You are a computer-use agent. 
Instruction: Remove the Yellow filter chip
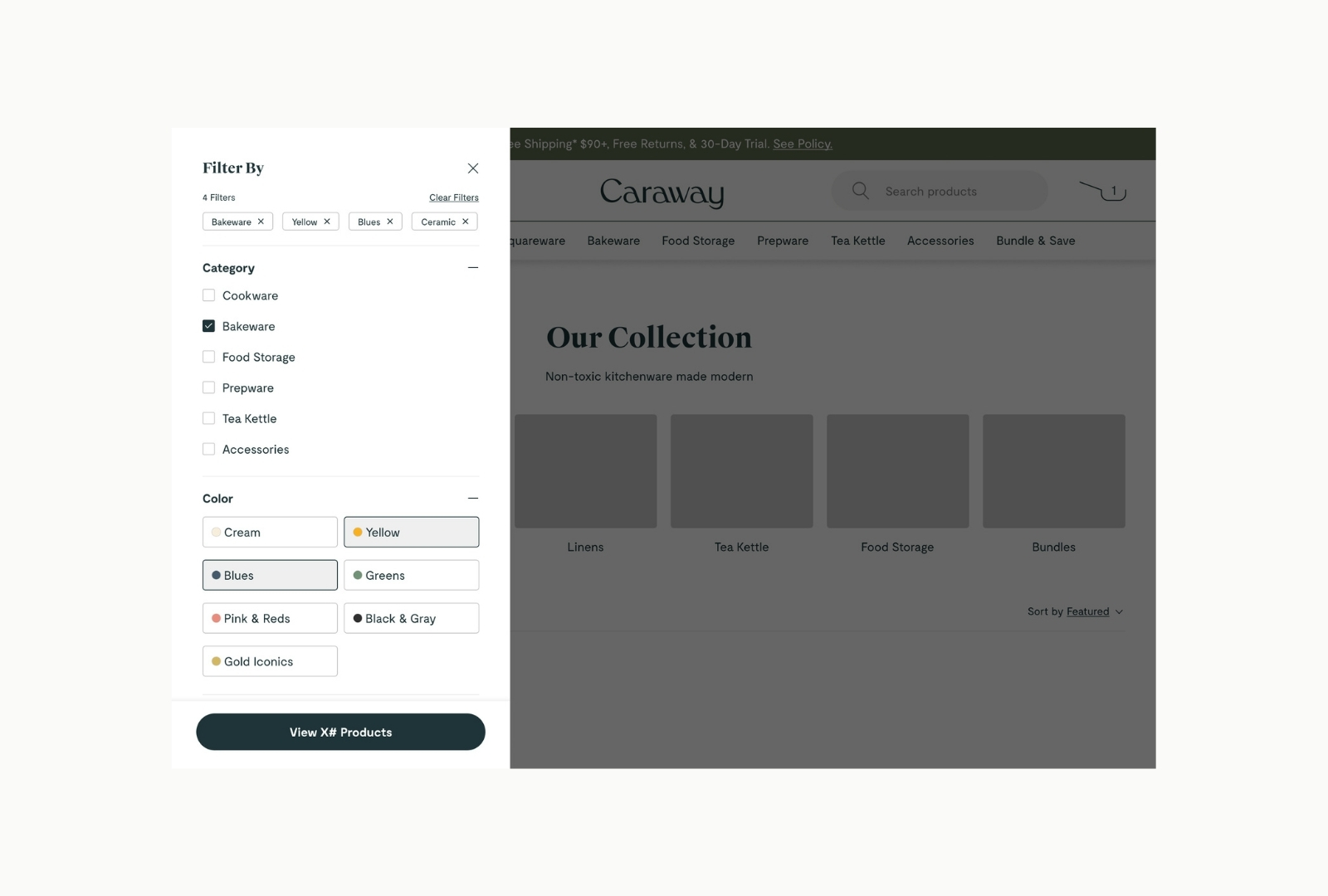point(327,222)
